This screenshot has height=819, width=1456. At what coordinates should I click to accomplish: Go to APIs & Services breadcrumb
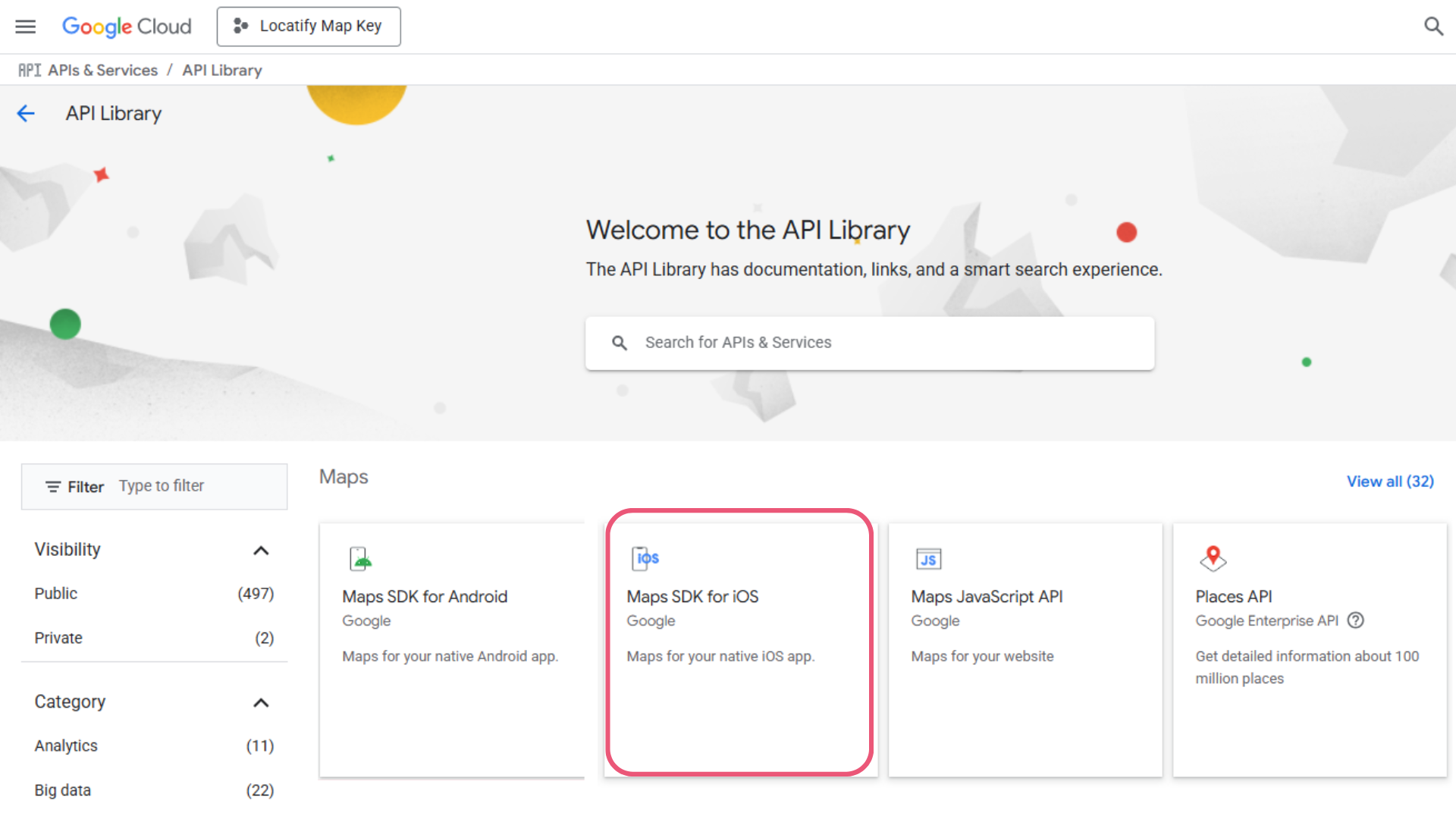pyautogui.click(x=102, y=70)
